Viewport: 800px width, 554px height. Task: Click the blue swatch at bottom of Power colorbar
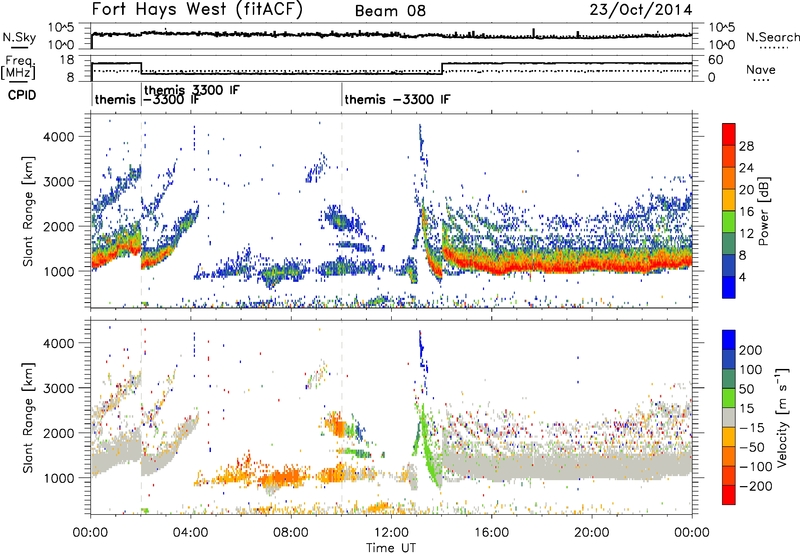[x=729, y=287]
